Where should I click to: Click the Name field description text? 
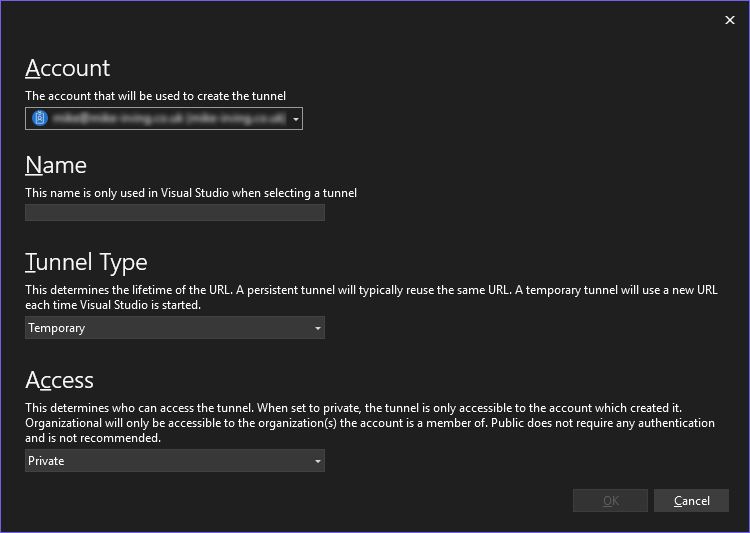coord(190,193)
